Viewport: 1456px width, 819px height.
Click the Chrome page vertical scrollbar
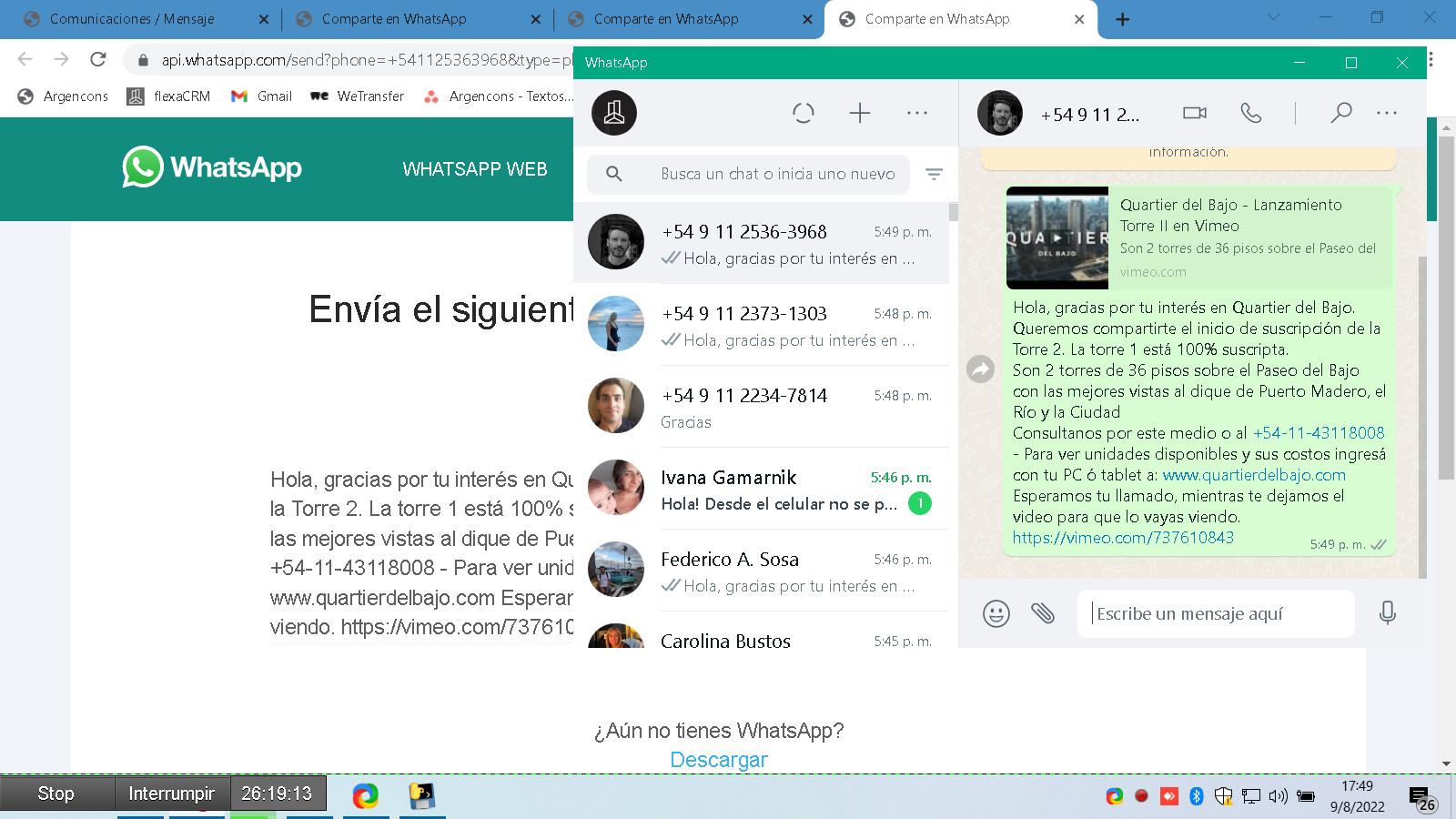(x=1446, y=309)
